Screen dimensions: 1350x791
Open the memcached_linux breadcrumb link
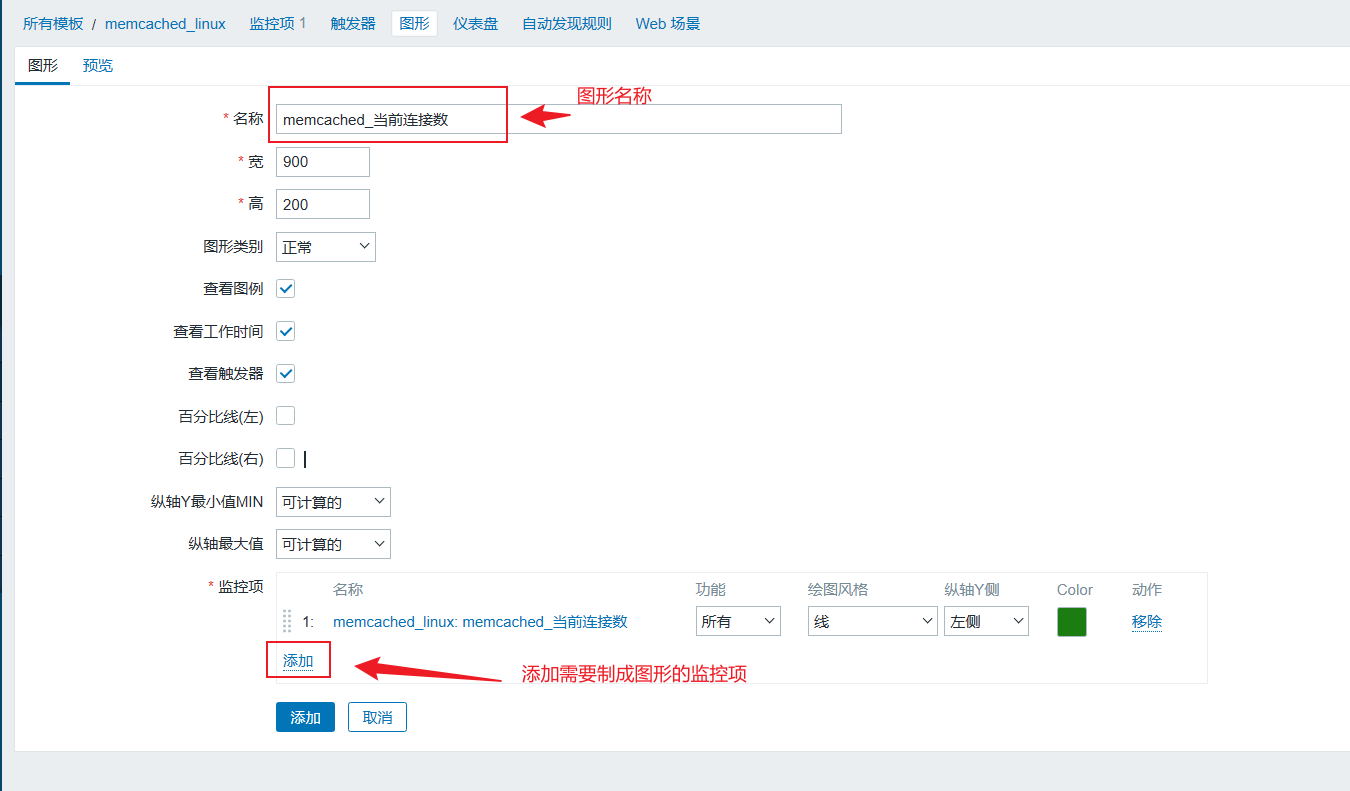click(165, 23)
